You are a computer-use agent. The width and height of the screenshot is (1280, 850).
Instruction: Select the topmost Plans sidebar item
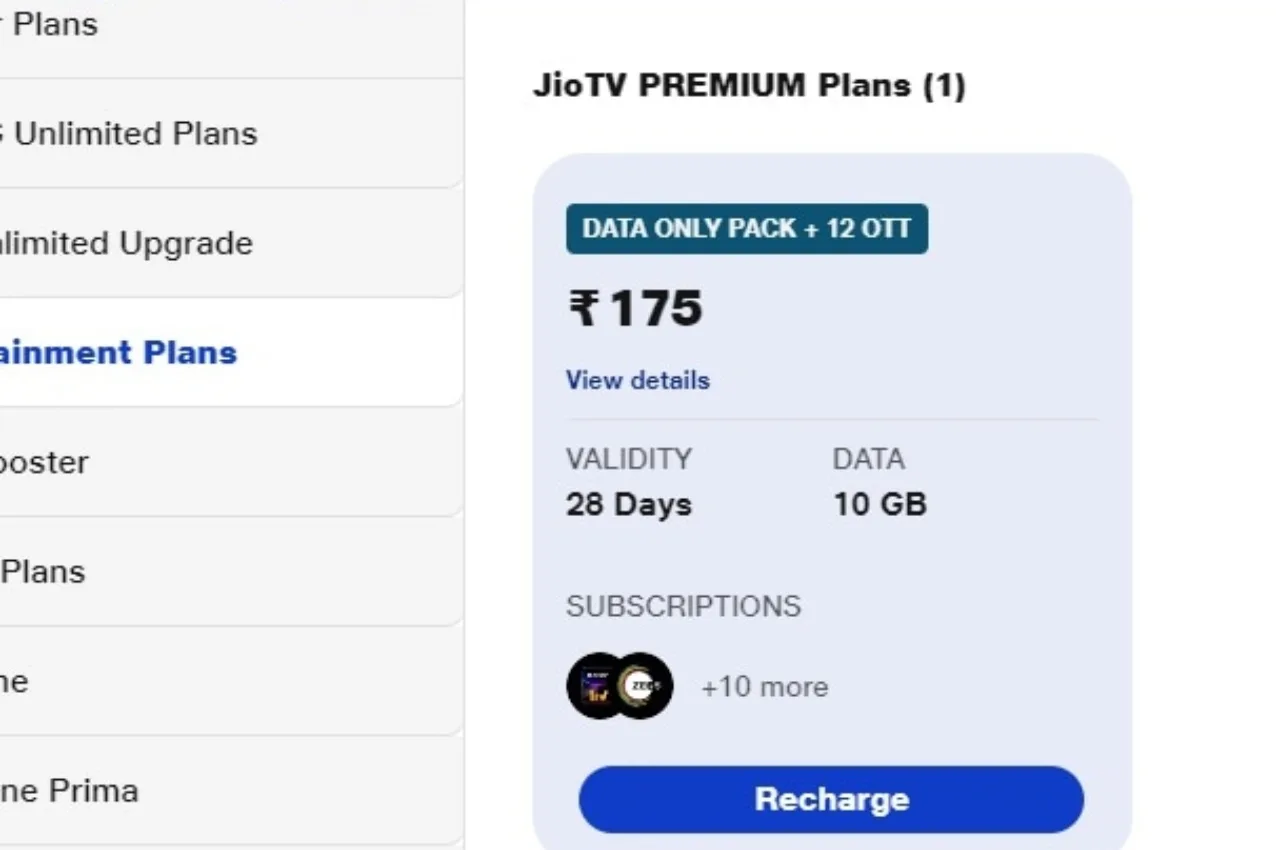click(49, 24)
